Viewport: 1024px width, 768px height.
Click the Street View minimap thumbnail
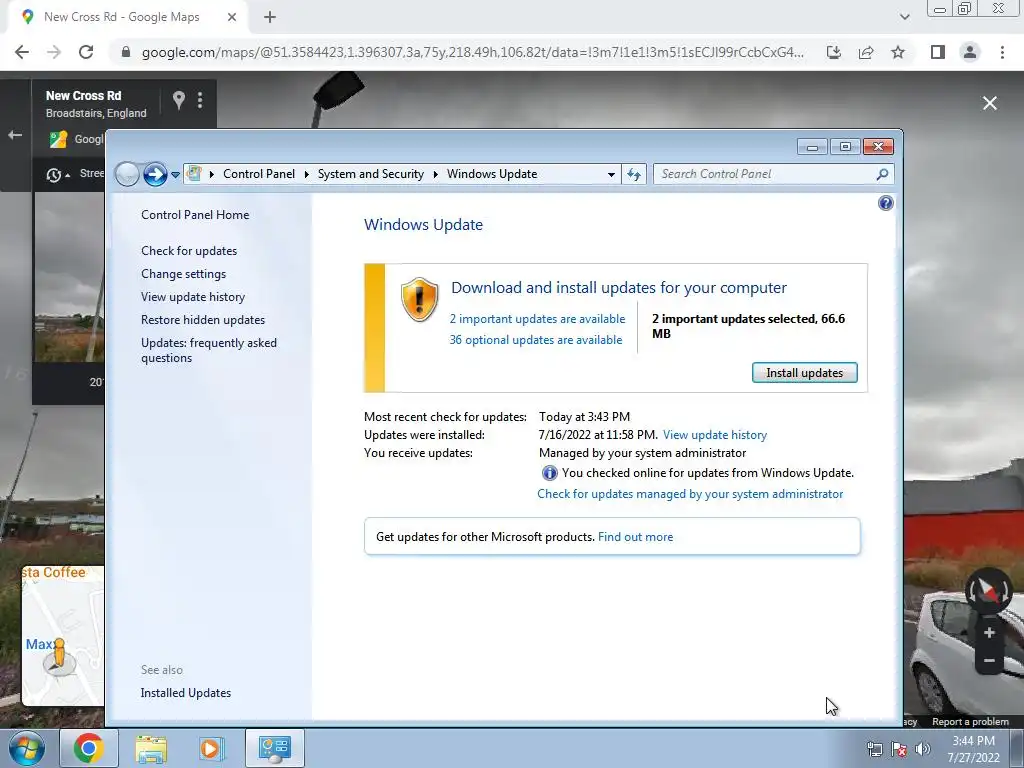pyautogui.click(x=63, y=635)
